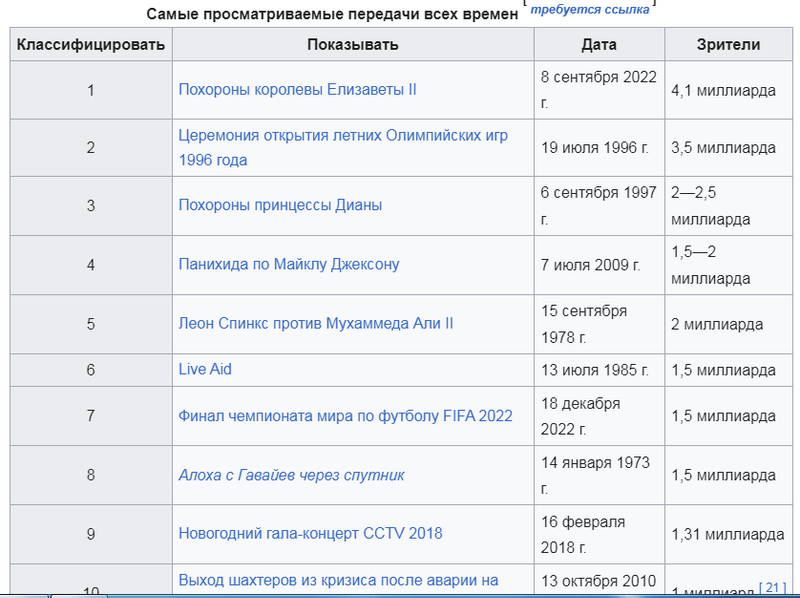The height and width of the screenshot is (598, 800).
Task: Follow the 'Похороны принцессы Дианы' link
Action: tap(280, 205)
